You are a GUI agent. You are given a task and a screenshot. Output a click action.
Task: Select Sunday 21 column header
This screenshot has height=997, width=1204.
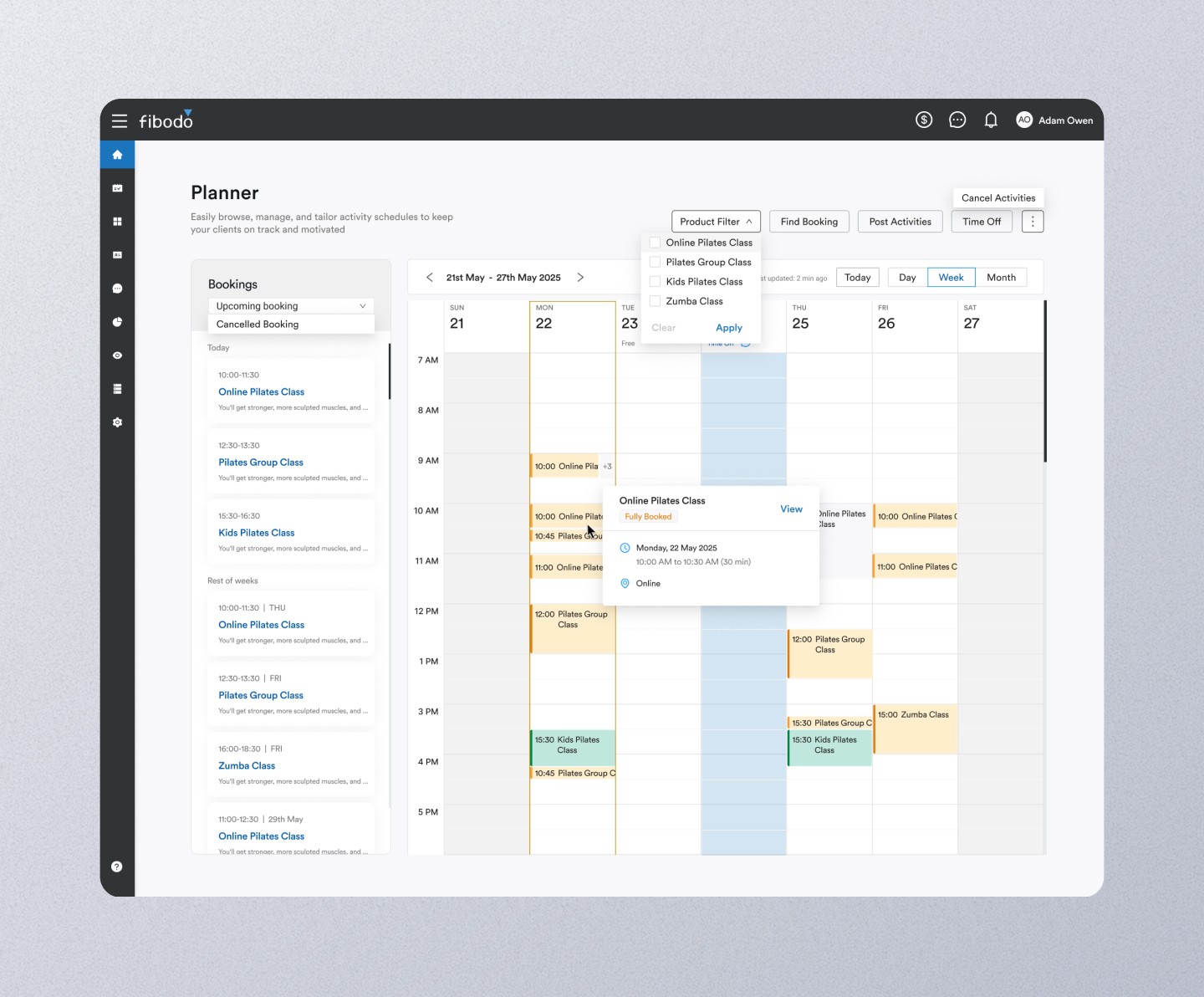coord(486,326)
